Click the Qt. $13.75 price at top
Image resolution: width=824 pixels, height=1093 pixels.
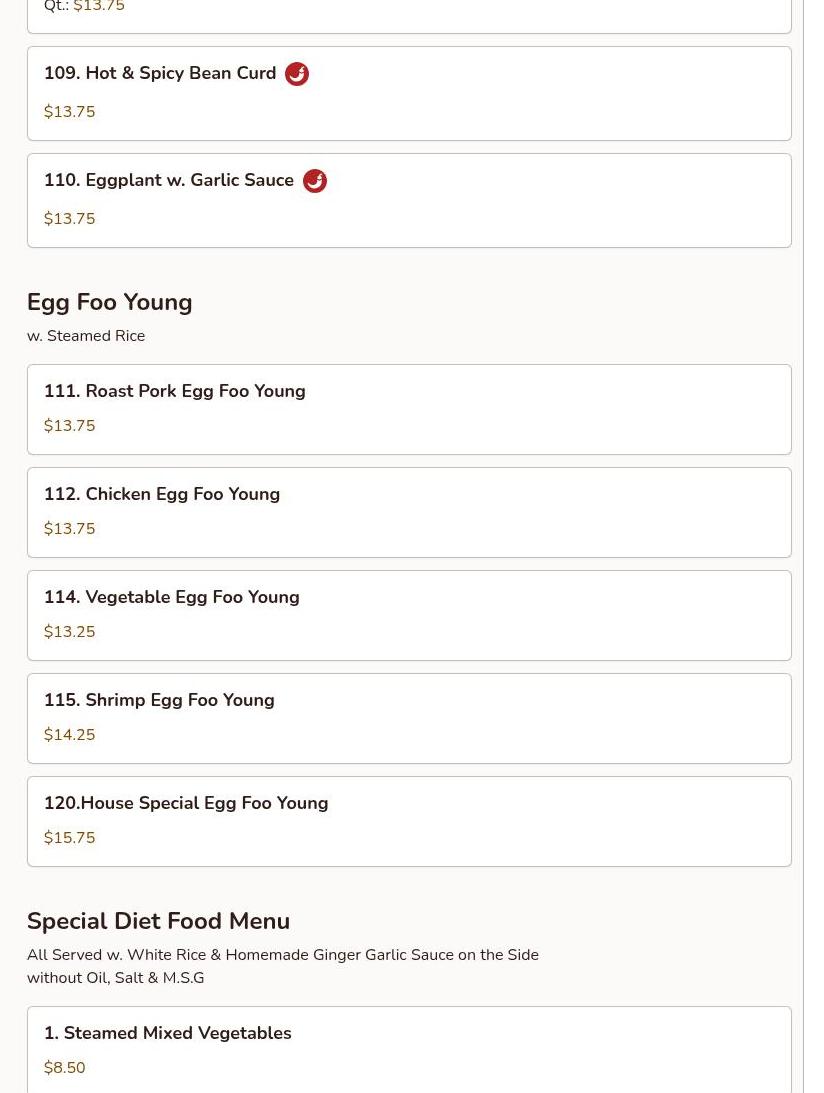pyautogui.click(x=84, y=6)
